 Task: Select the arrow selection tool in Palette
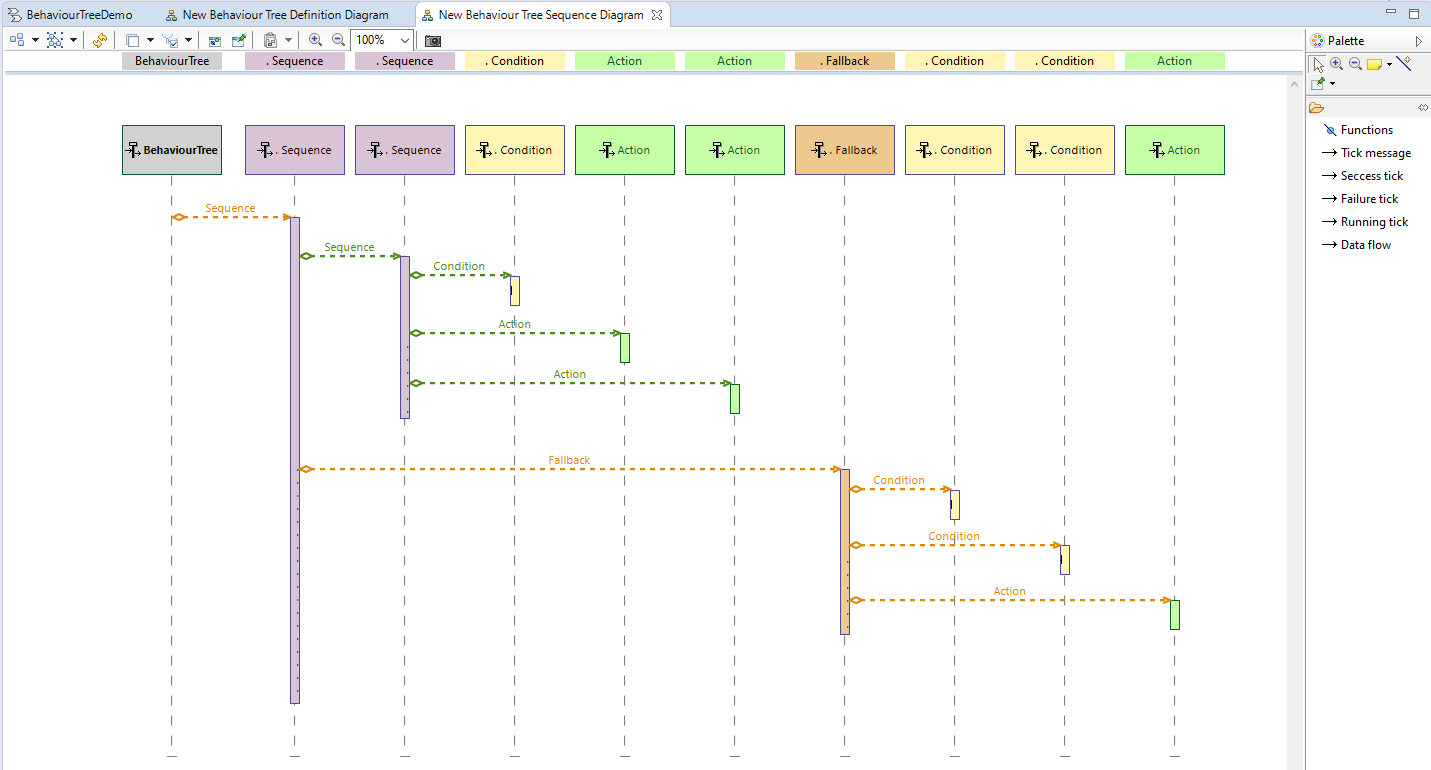1319,64
